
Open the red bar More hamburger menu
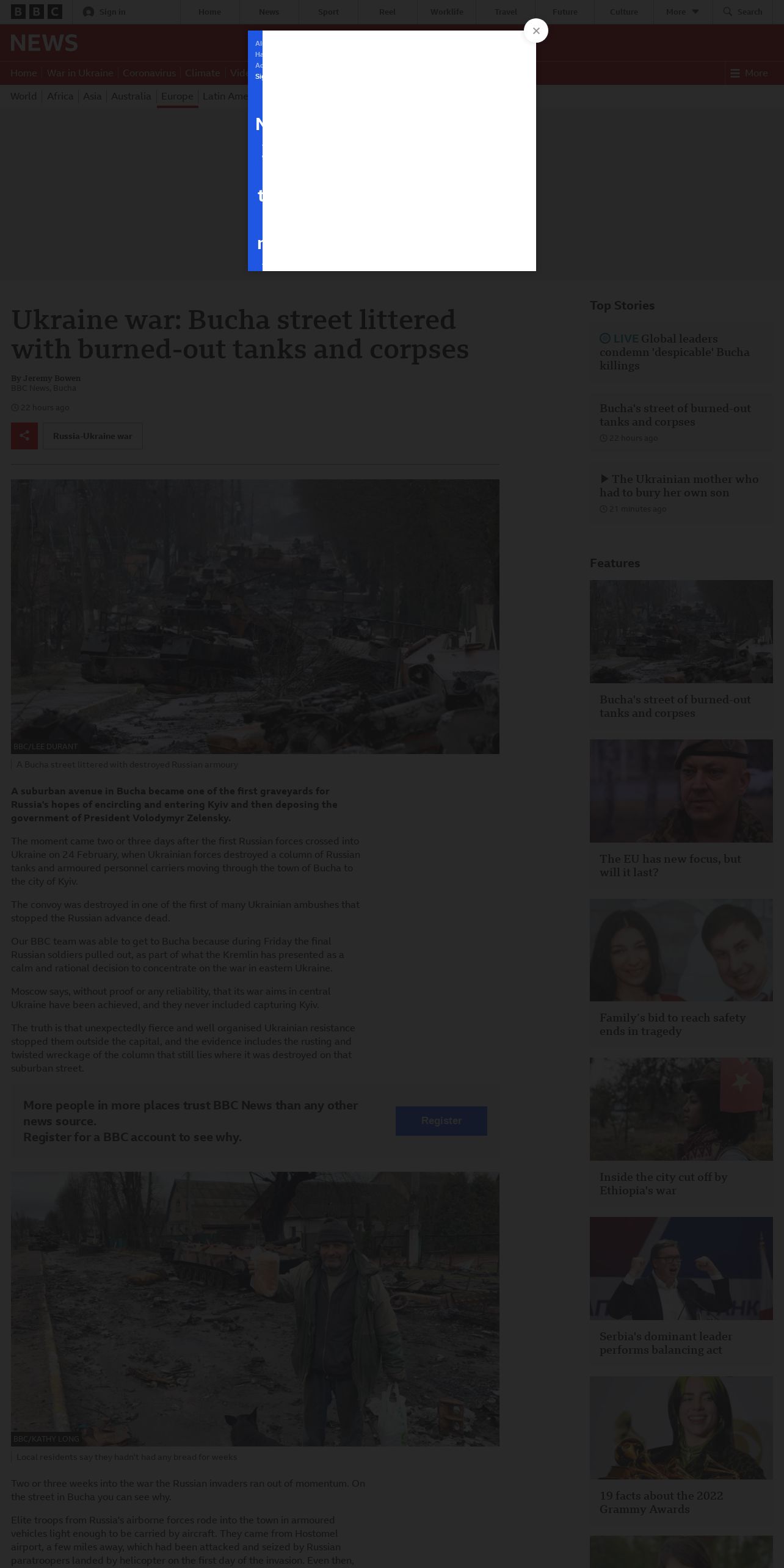[749, 73]
